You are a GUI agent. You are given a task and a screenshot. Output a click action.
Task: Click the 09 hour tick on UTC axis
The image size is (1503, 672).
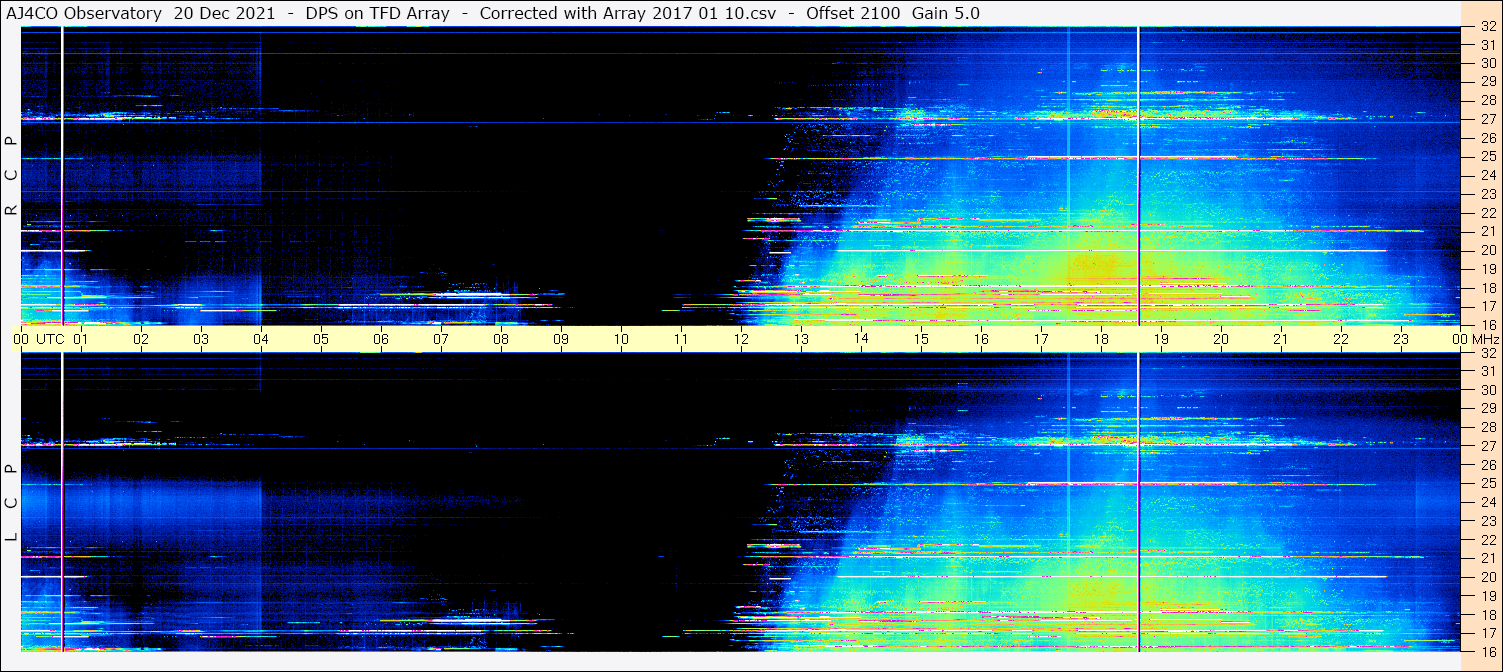click(x=561, y=339)
